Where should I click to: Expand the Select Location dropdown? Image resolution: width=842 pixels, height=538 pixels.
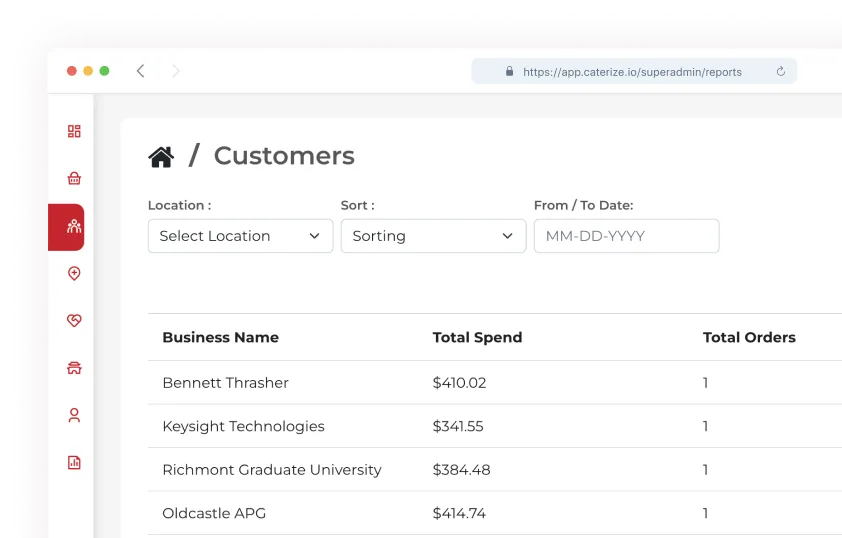click(240, 236)
